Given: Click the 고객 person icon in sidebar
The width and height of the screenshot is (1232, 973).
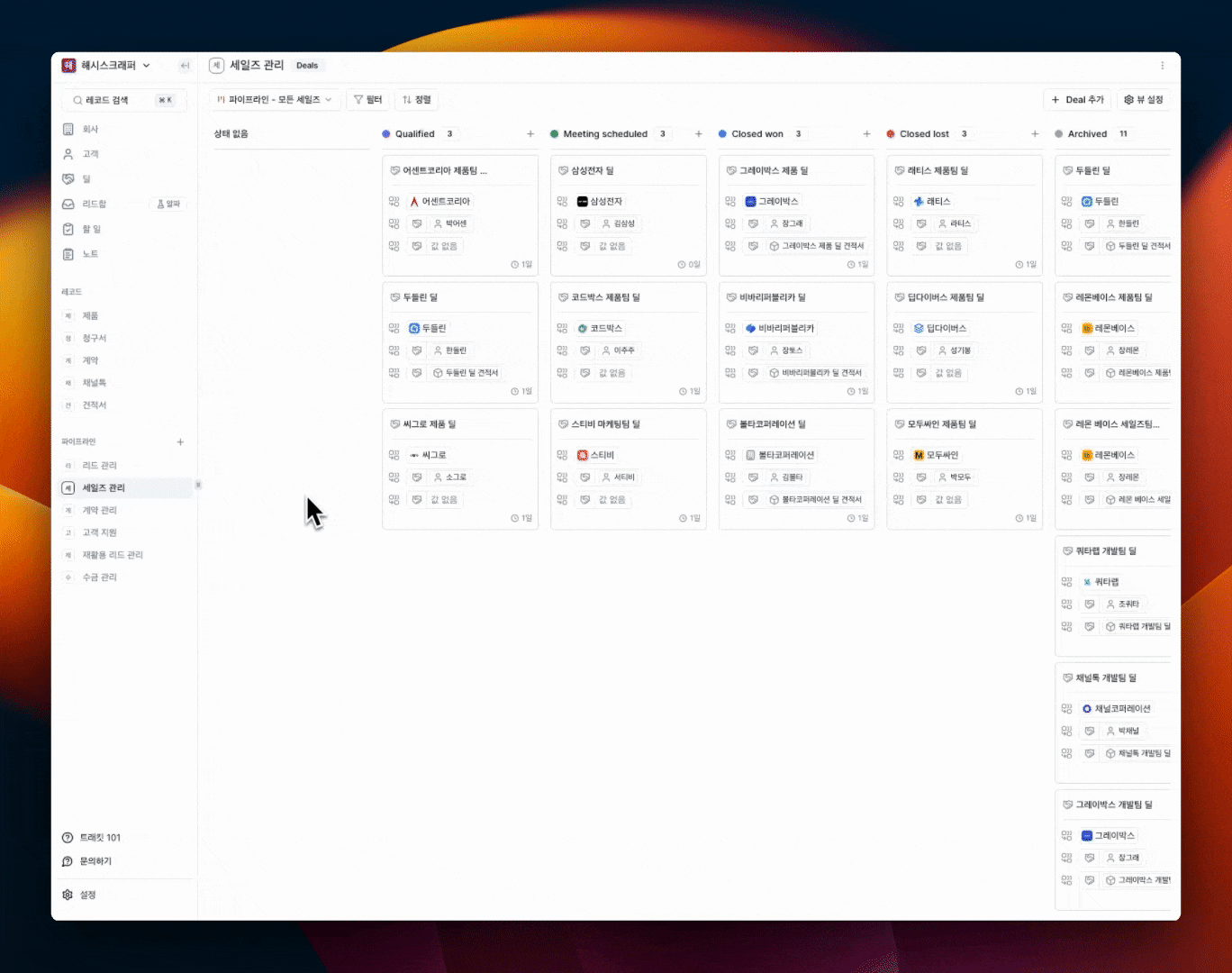Looking at the screenshot, I should click(68, 154).
